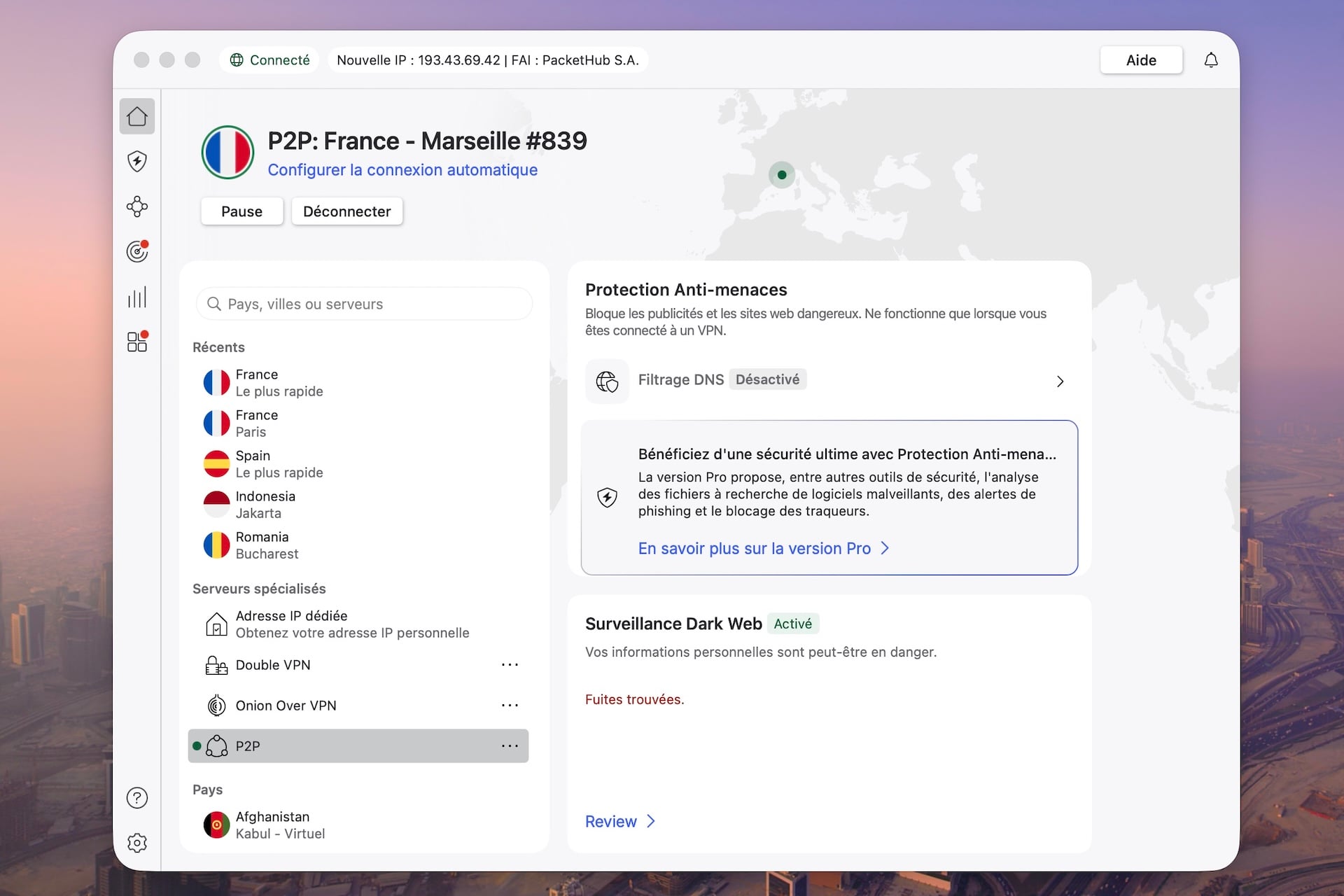Open Dark Web Monitor target icon

point(136,251)
